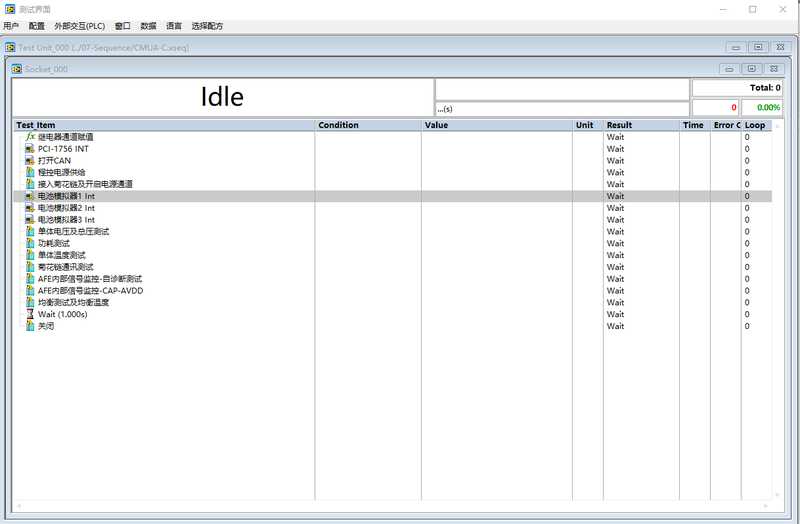Open the 数据 menu
The image size is (800, 524).
pos(148,26)
